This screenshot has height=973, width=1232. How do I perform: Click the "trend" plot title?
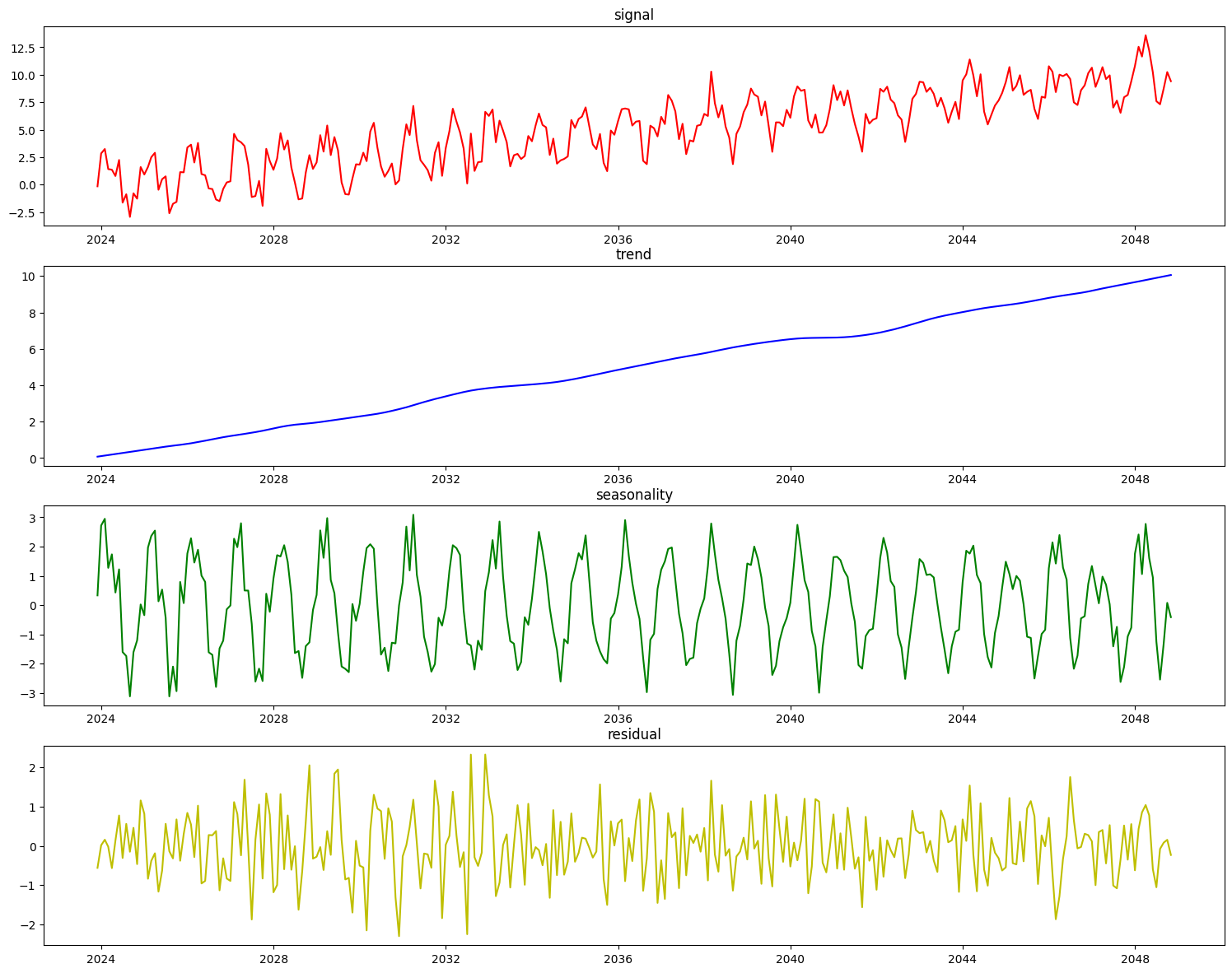(x=633, y=254)
